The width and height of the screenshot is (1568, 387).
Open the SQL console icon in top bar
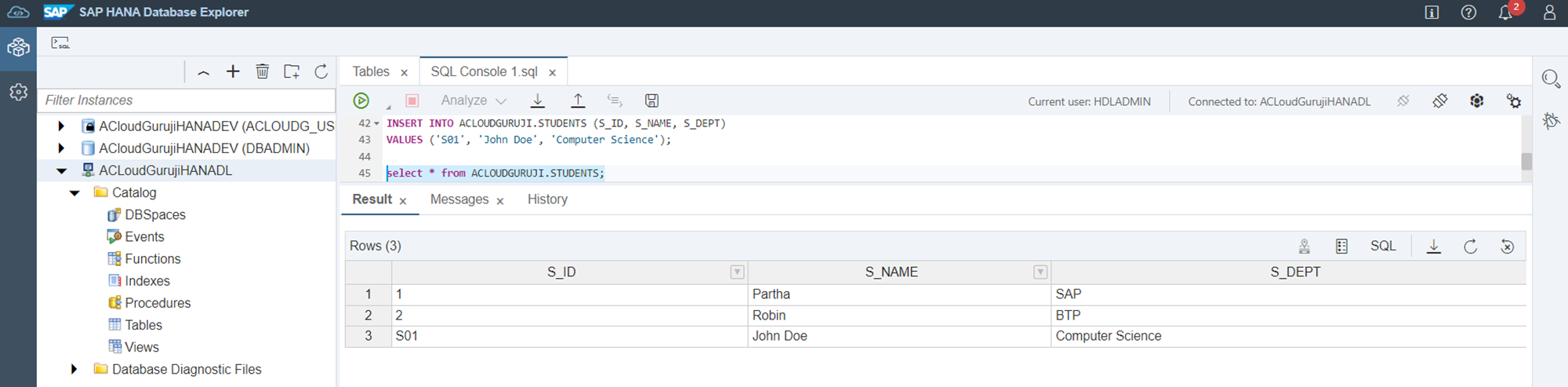pyautogui.click(x=60, y=43)
